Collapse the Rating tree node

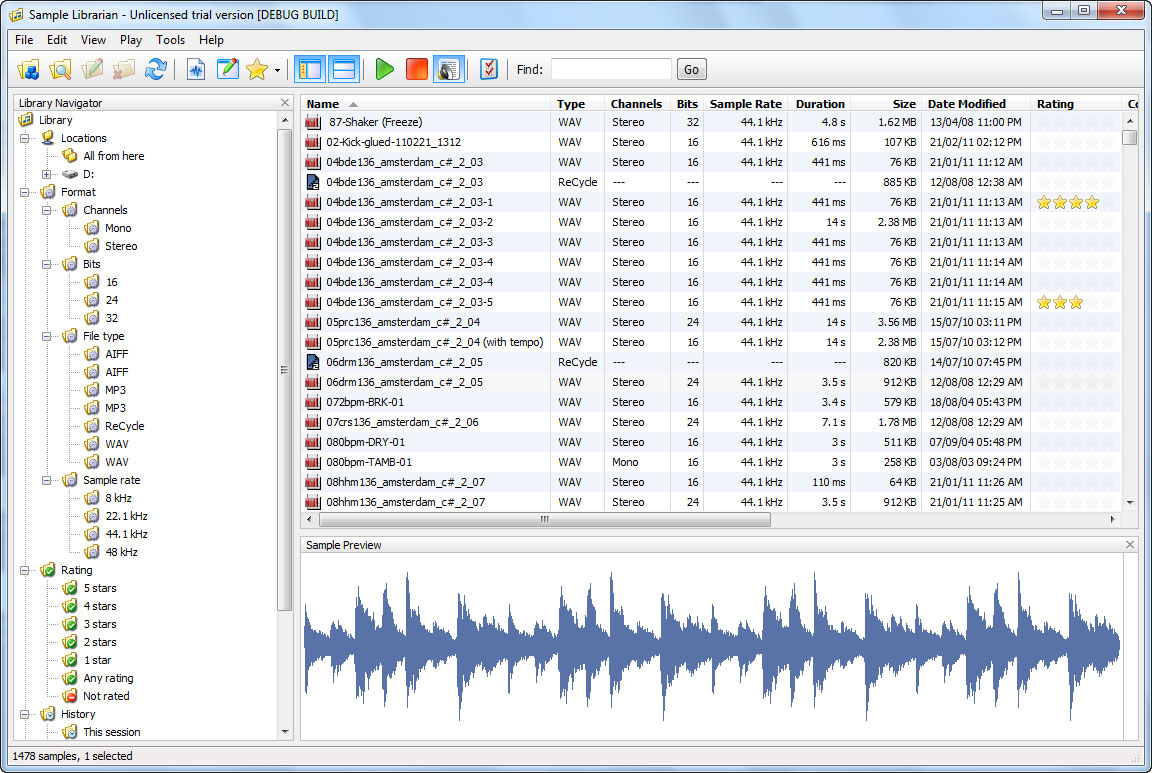point(24,570)
